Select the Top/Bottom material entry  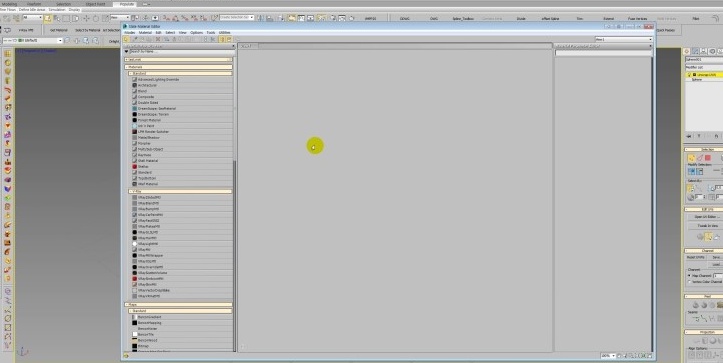click(182, 178)
